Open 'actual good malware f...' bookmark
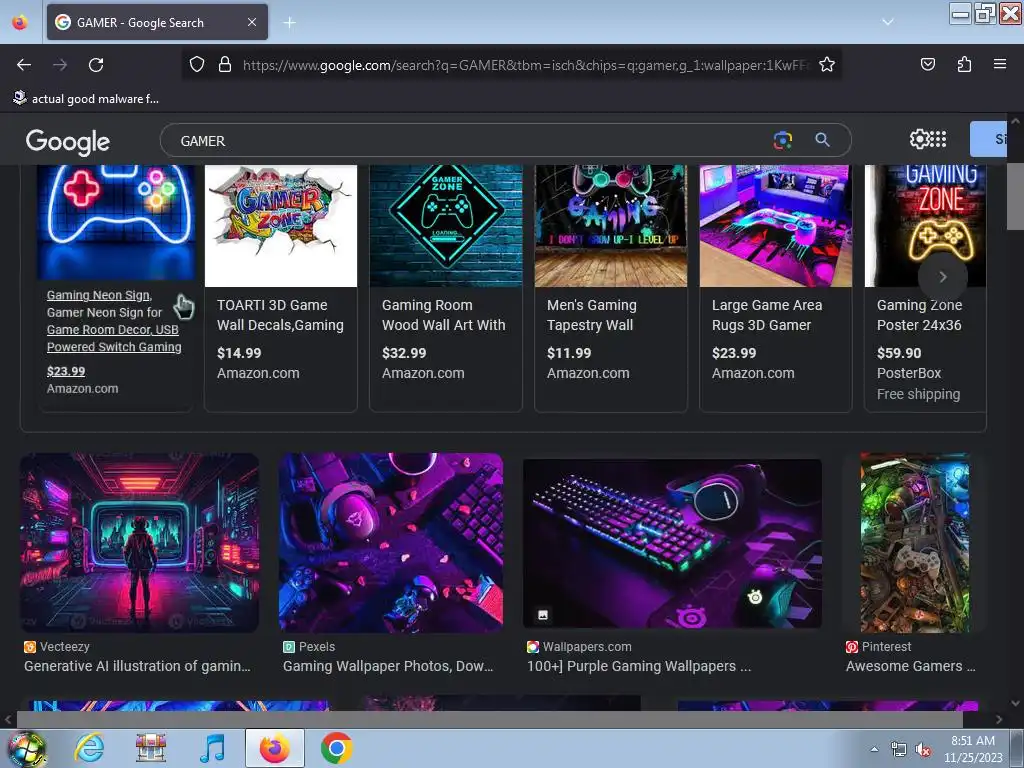This screenshot has width=1024, height=768. click(x=86, y=99)
